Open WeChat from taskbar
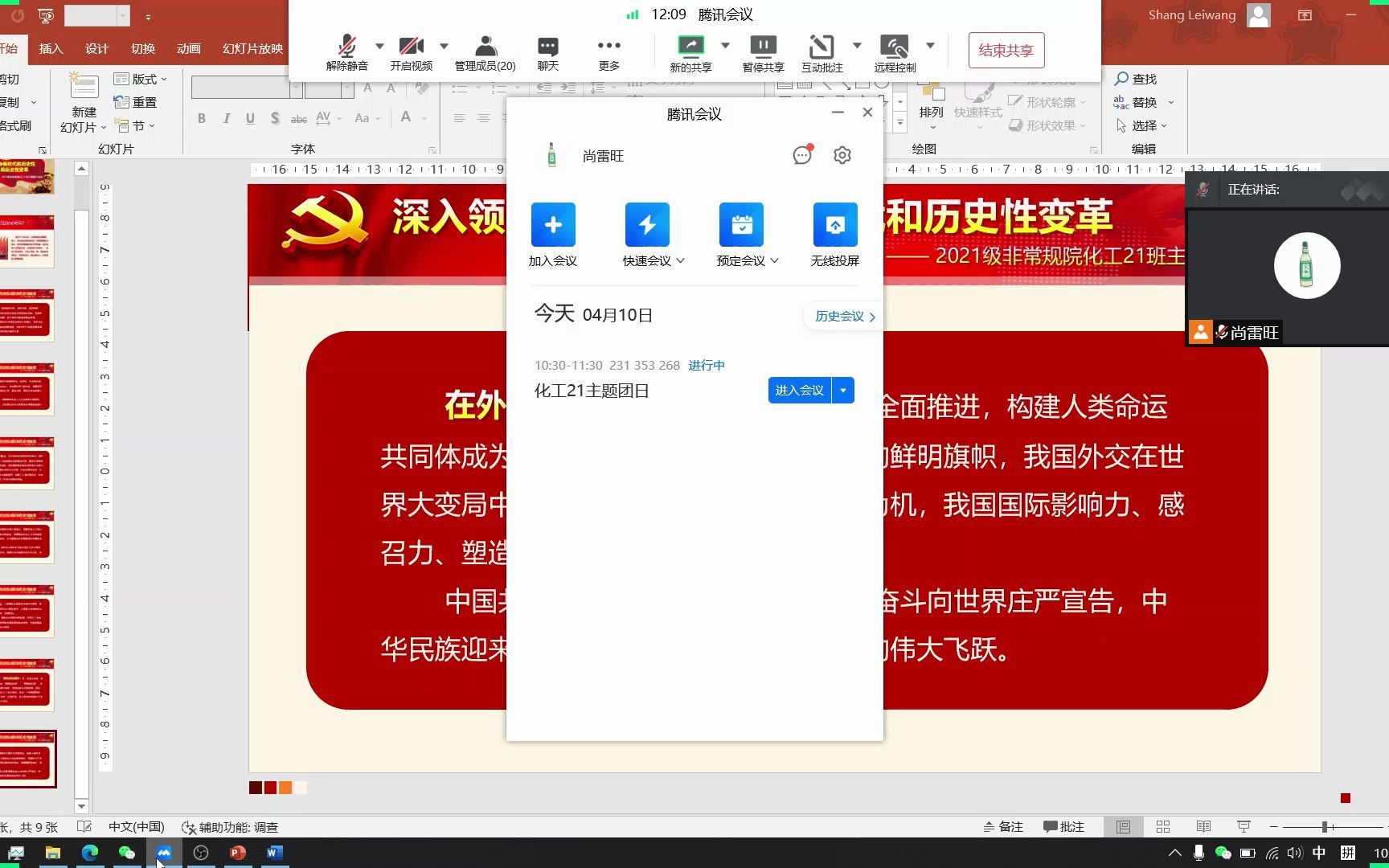This screenshot has width=1389, height=868. pyautogui.click(x=126, y=853)
